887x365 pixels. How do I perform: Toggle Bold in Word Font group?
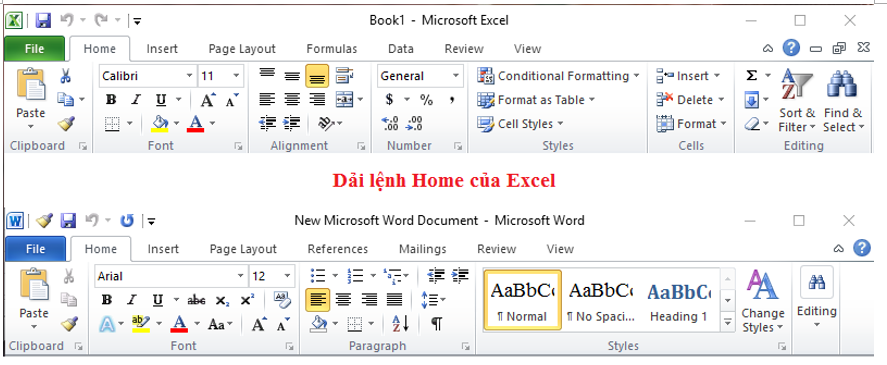[106, 300]
